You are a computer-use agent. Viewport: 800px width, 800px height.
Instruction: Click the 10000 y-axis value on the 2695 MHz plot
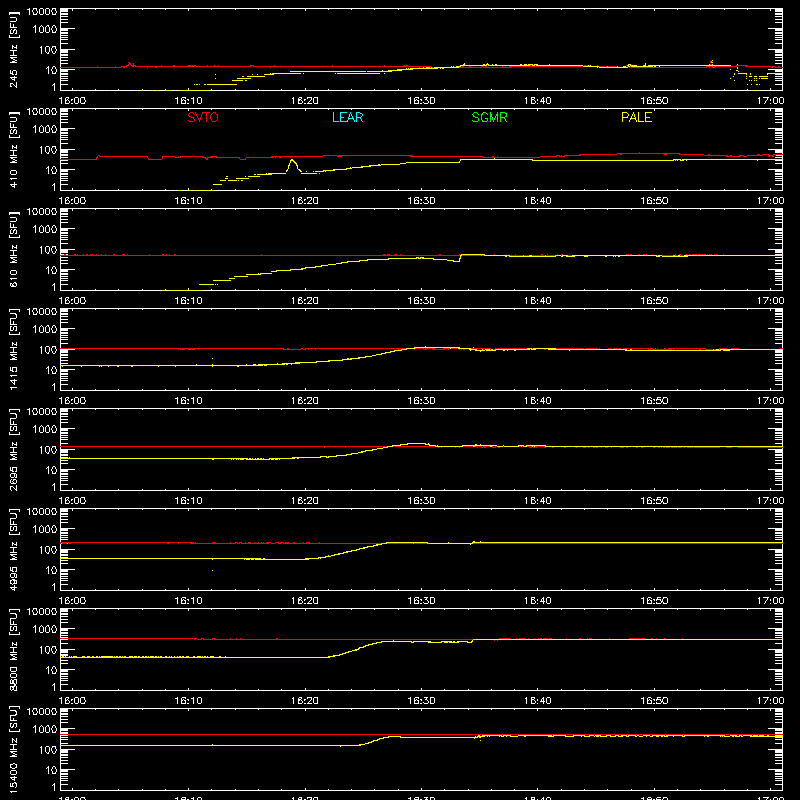coord(42,412)
